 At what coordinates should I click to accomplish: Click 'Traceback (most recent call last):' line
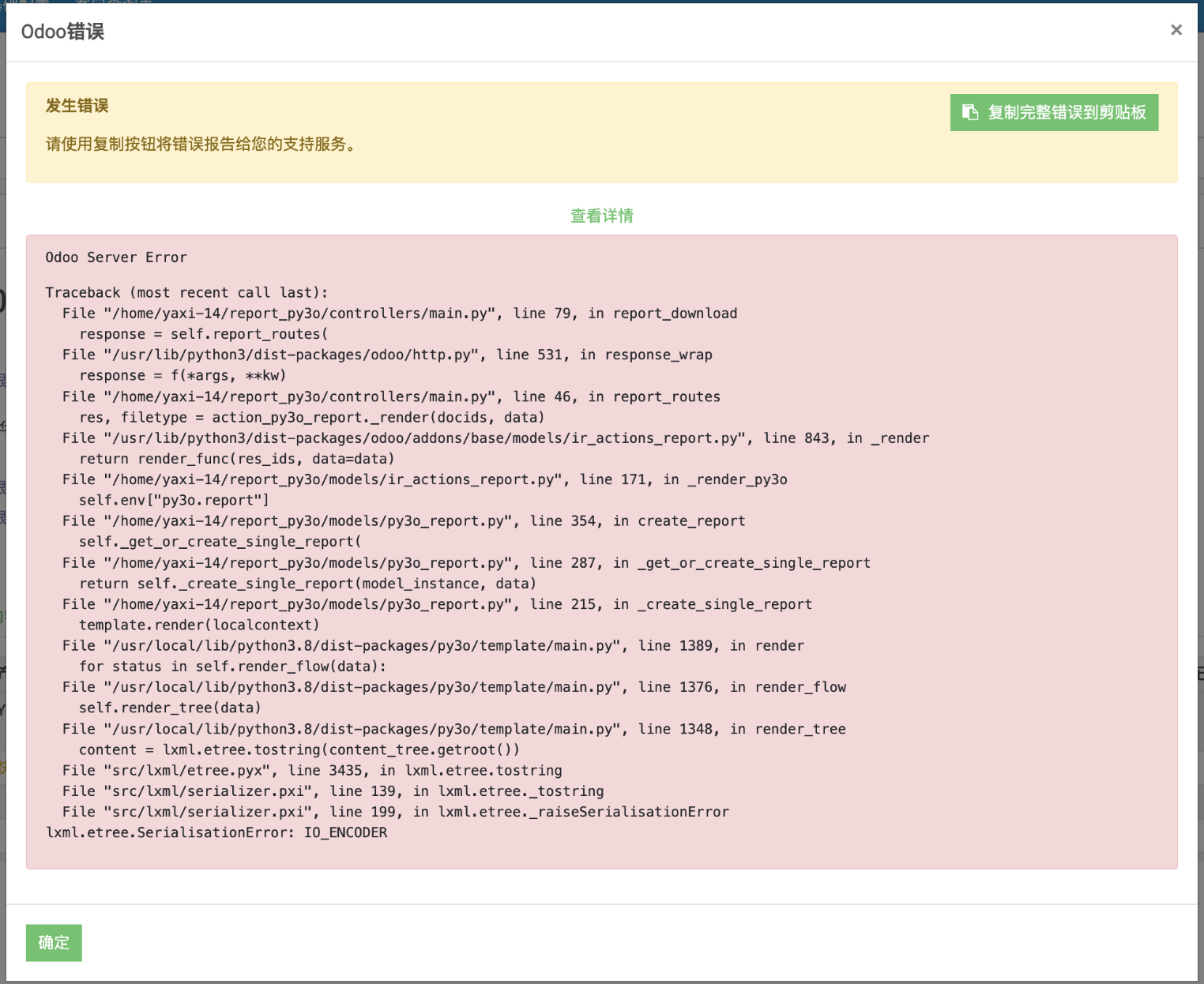[x=186, y=292]
